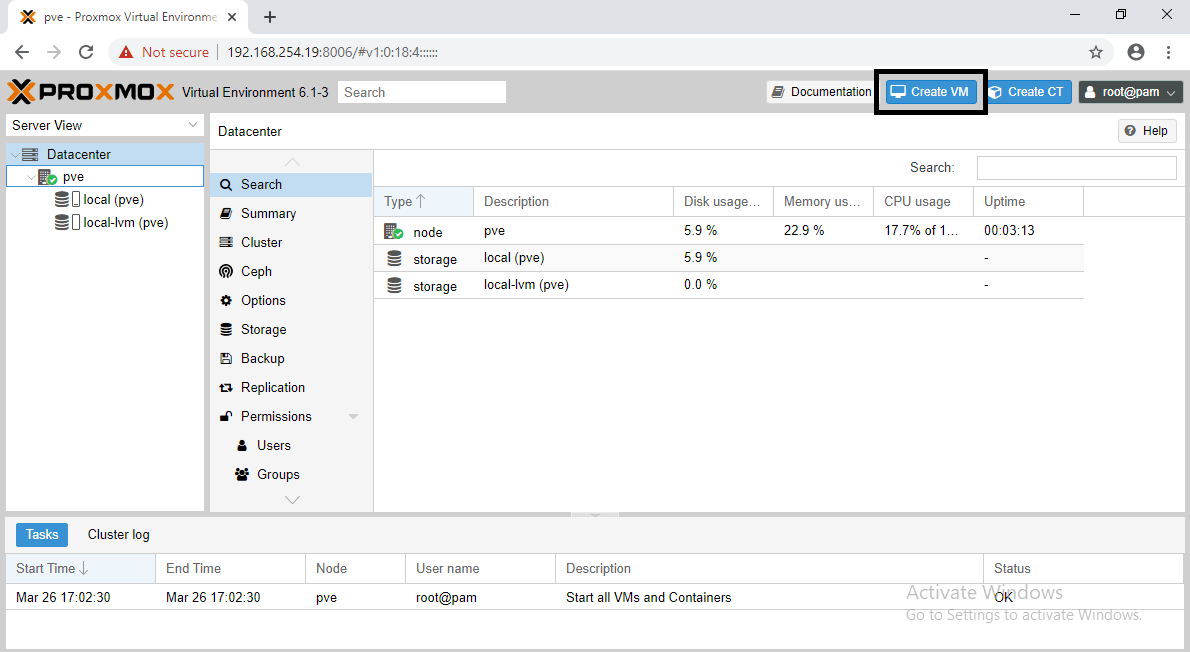Select the Tasks tab

click(x=42, y=534)
